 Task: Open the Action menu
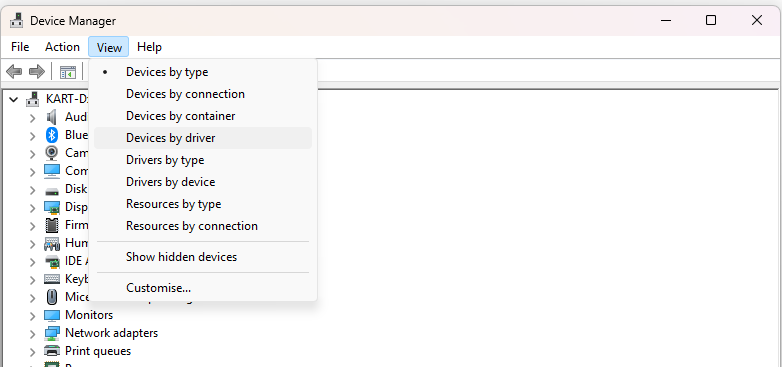pyautogui.click(x=62, y=47)
